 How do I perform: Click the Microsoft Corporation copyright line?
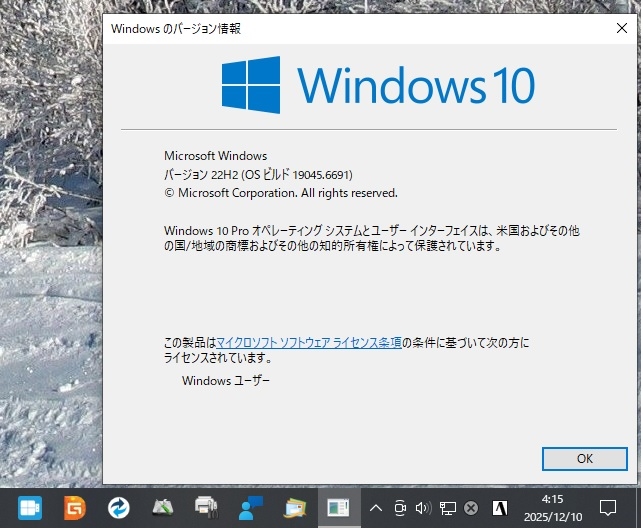pos(280,193)
